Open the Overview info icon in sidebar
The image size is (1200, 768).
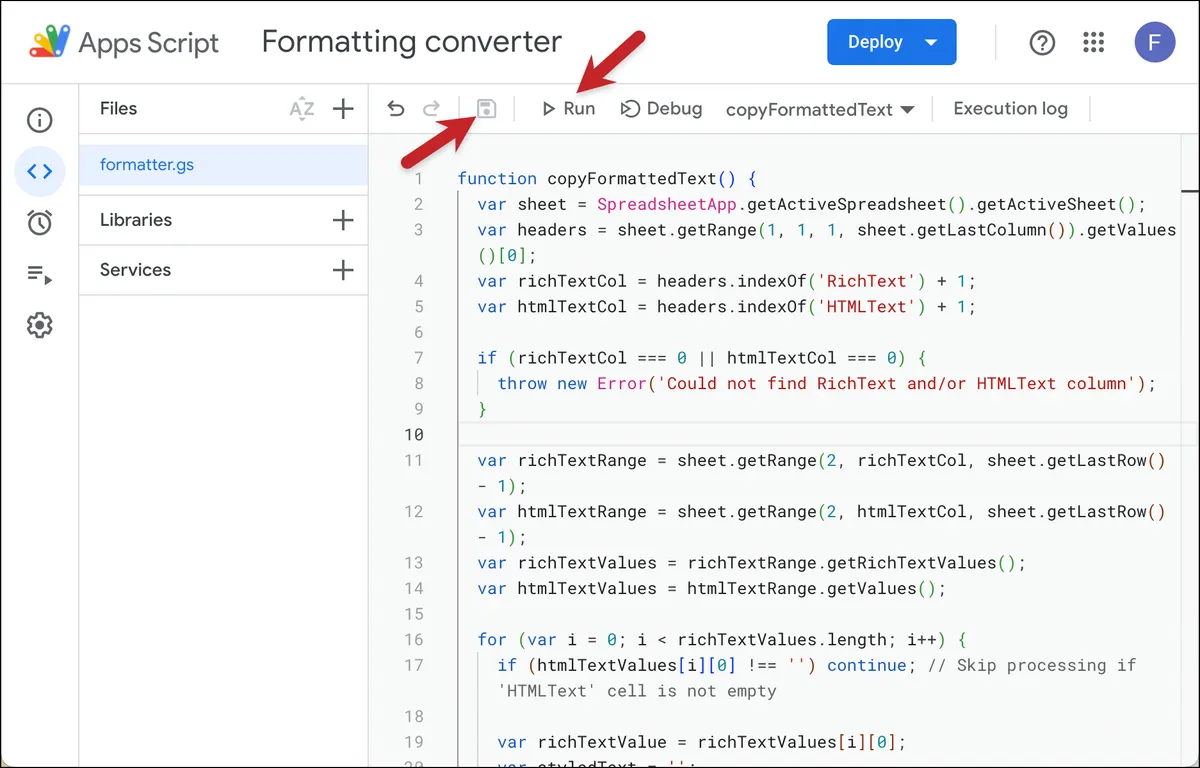(39, 121)
